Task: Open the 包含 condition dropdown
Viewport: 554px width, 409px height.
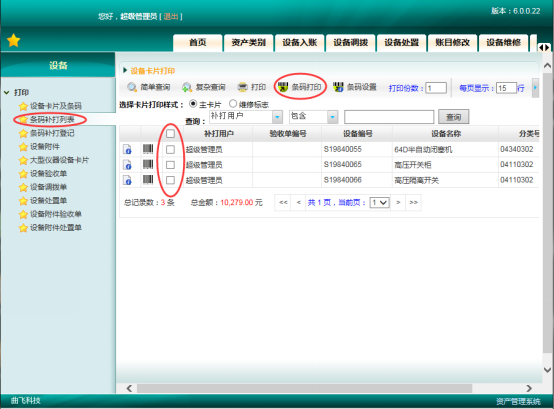Action: click(332, 117)
